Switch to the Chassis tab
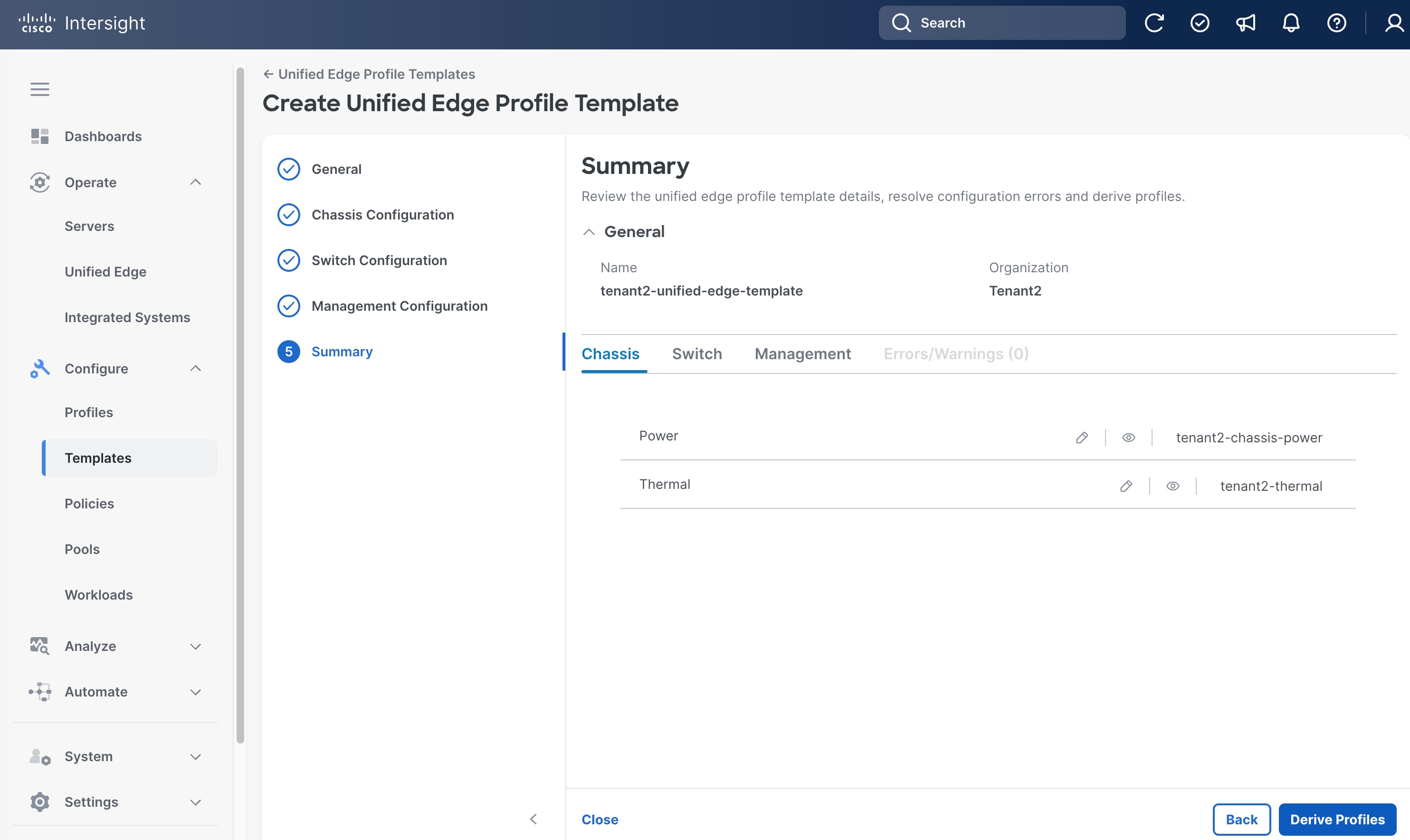Viewport: 1410px width, 840px height. pos(610,354)
